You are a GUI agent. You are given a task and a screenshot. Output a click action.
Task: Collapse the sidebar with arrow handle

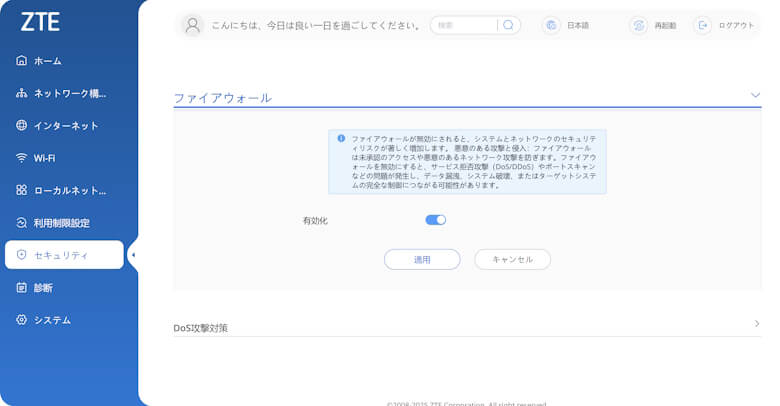[133, 255]
